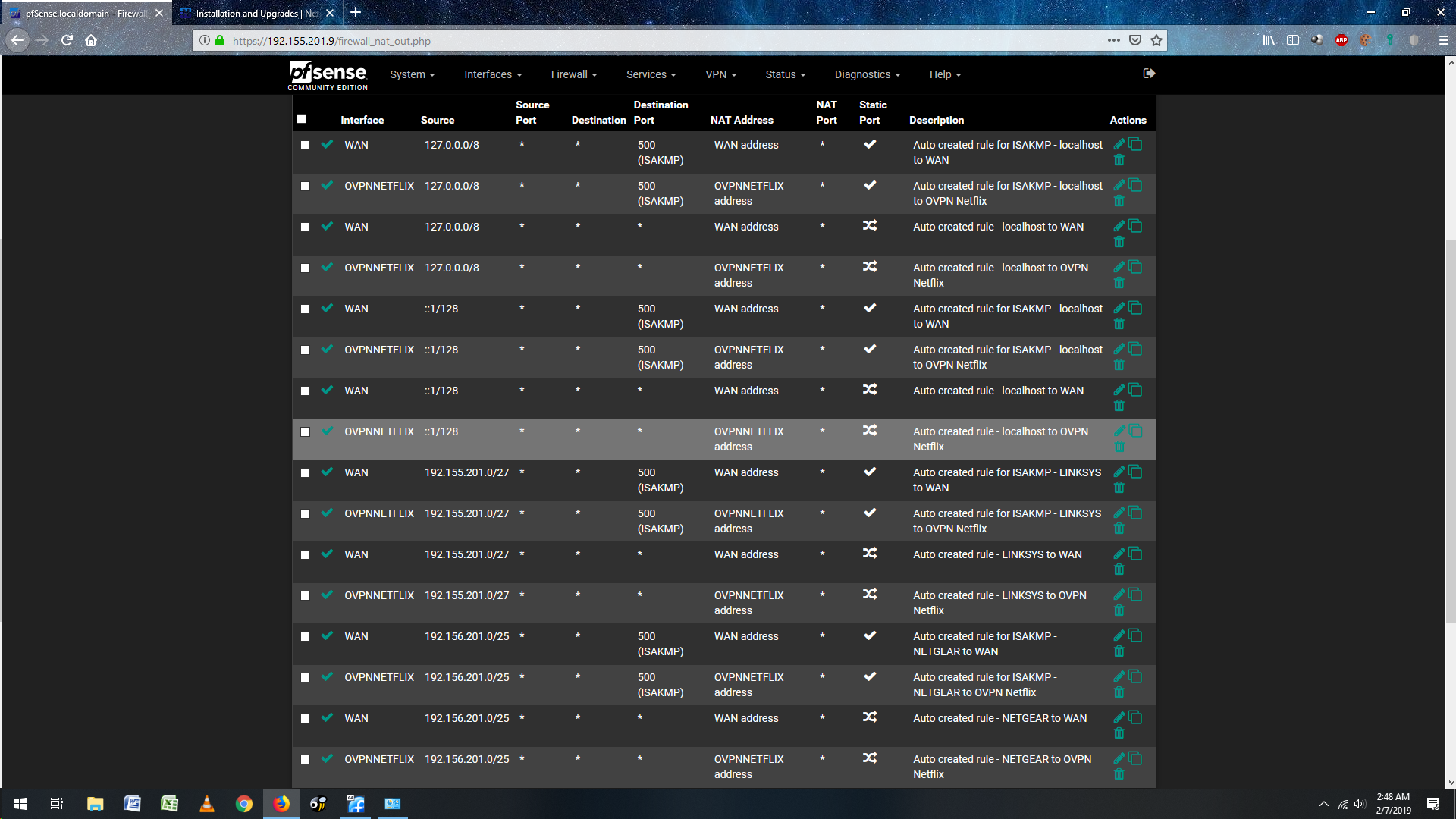
Task: Tick the select-all checkbox in table header
Action: 302,119
